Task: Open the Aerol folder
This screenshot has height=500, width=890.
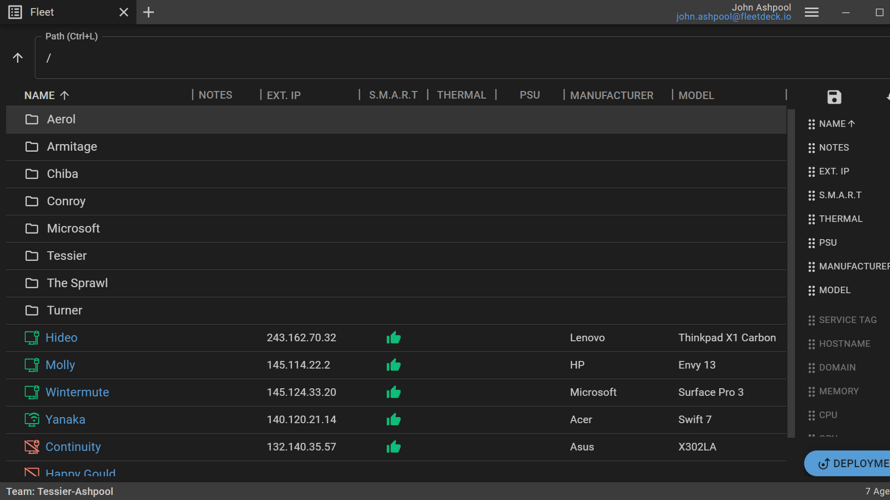Action: point(61,119)
